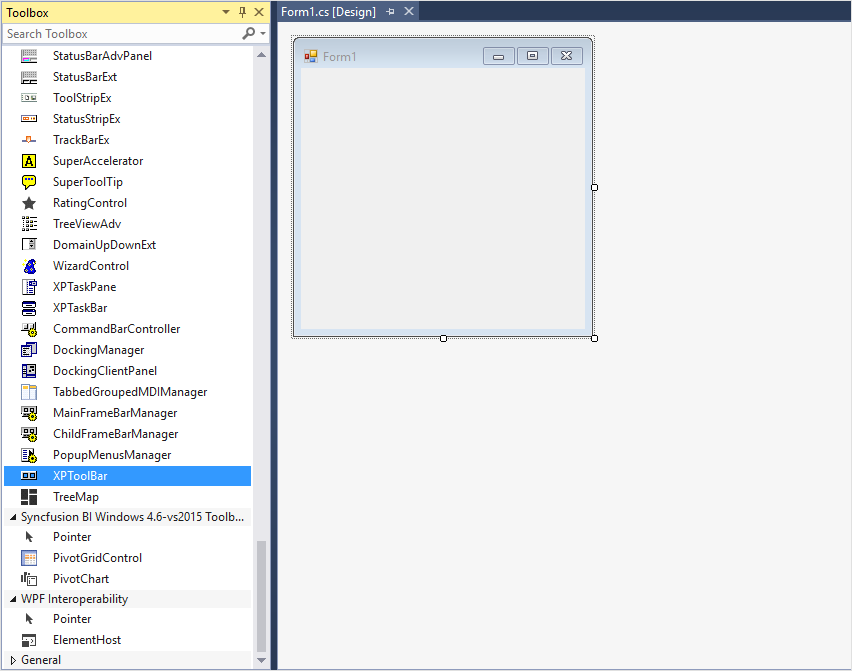Image resolution: width=852 pixels, height=671 pixels.
Task: Choose the ToolStripEx icon
Action: tap(29, 98)
